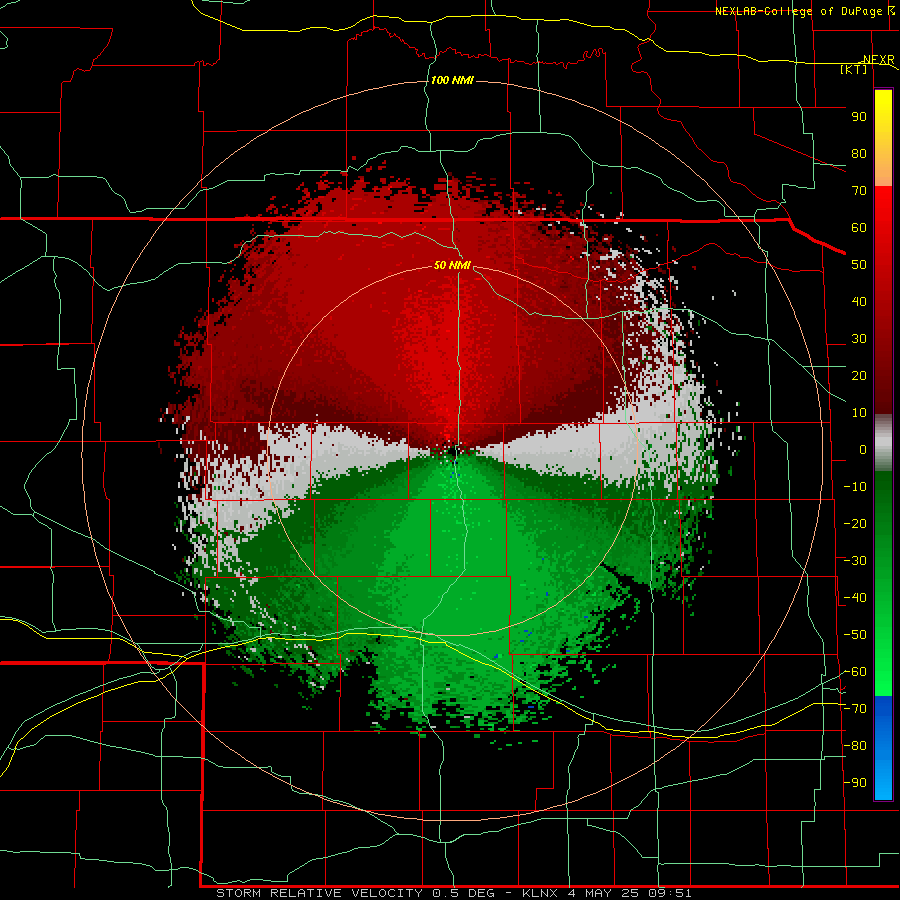Click the 0.5 DEG elevation angle text

coord(467,893)
